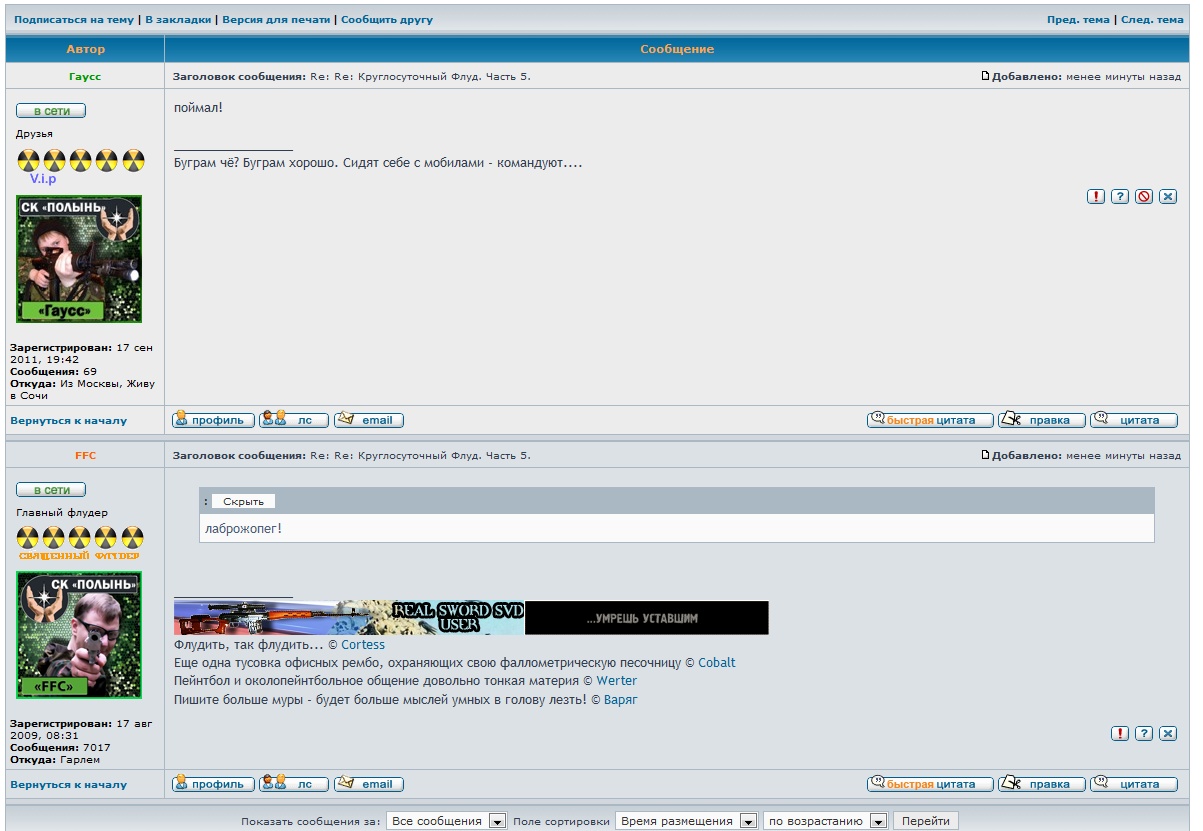Open the 'Все сообщения' dropdown
This screenshot has height=831, width=1203.
[447, 821]
